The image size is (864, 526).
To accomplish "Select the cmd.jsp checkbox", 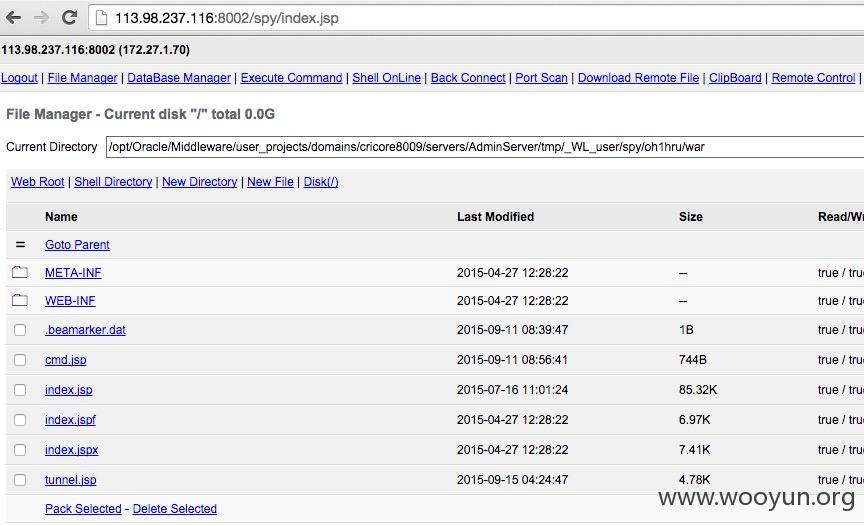I will tap(20, 360).
